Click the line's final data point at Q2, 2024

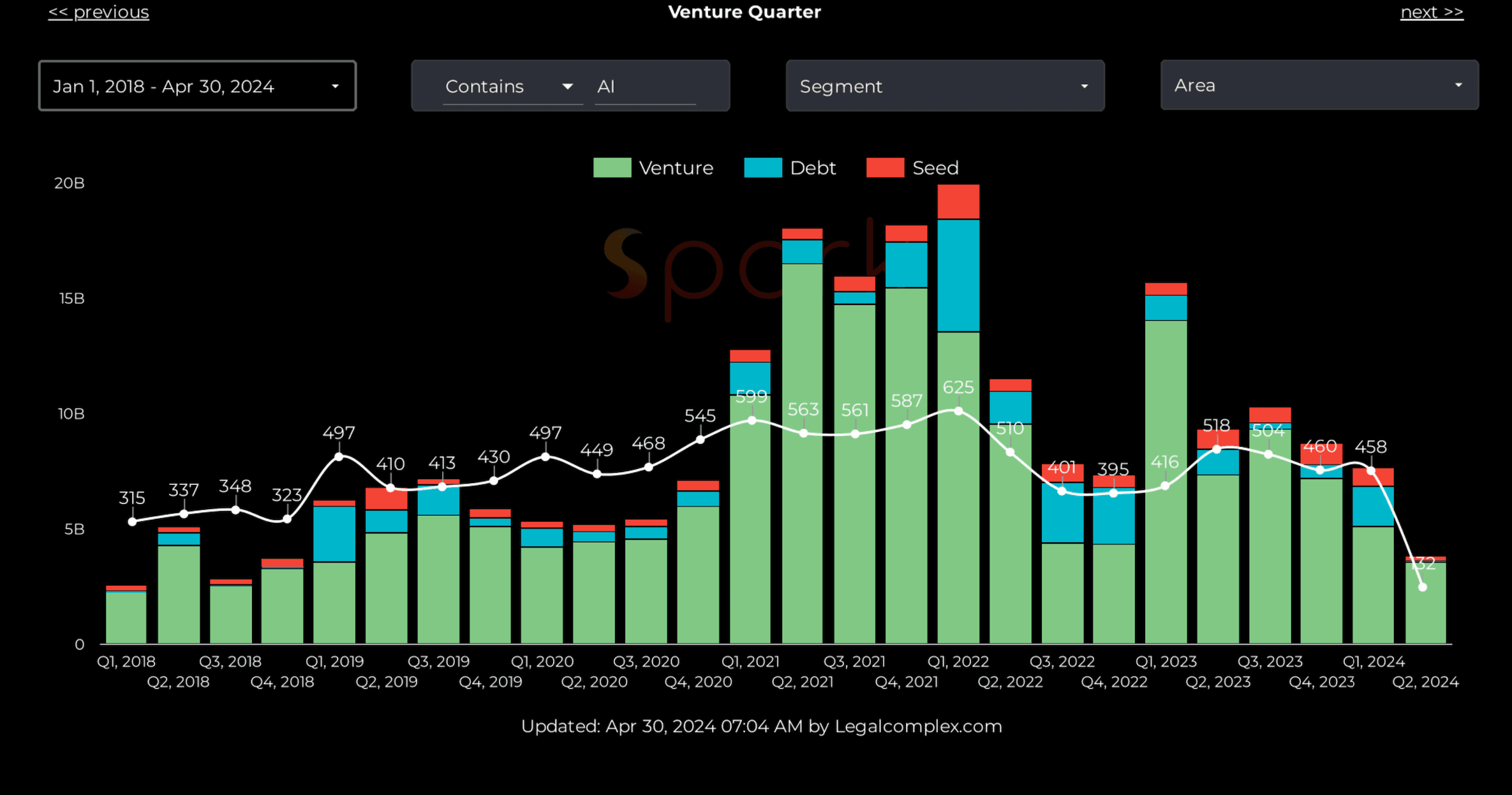coord(1422,587)
